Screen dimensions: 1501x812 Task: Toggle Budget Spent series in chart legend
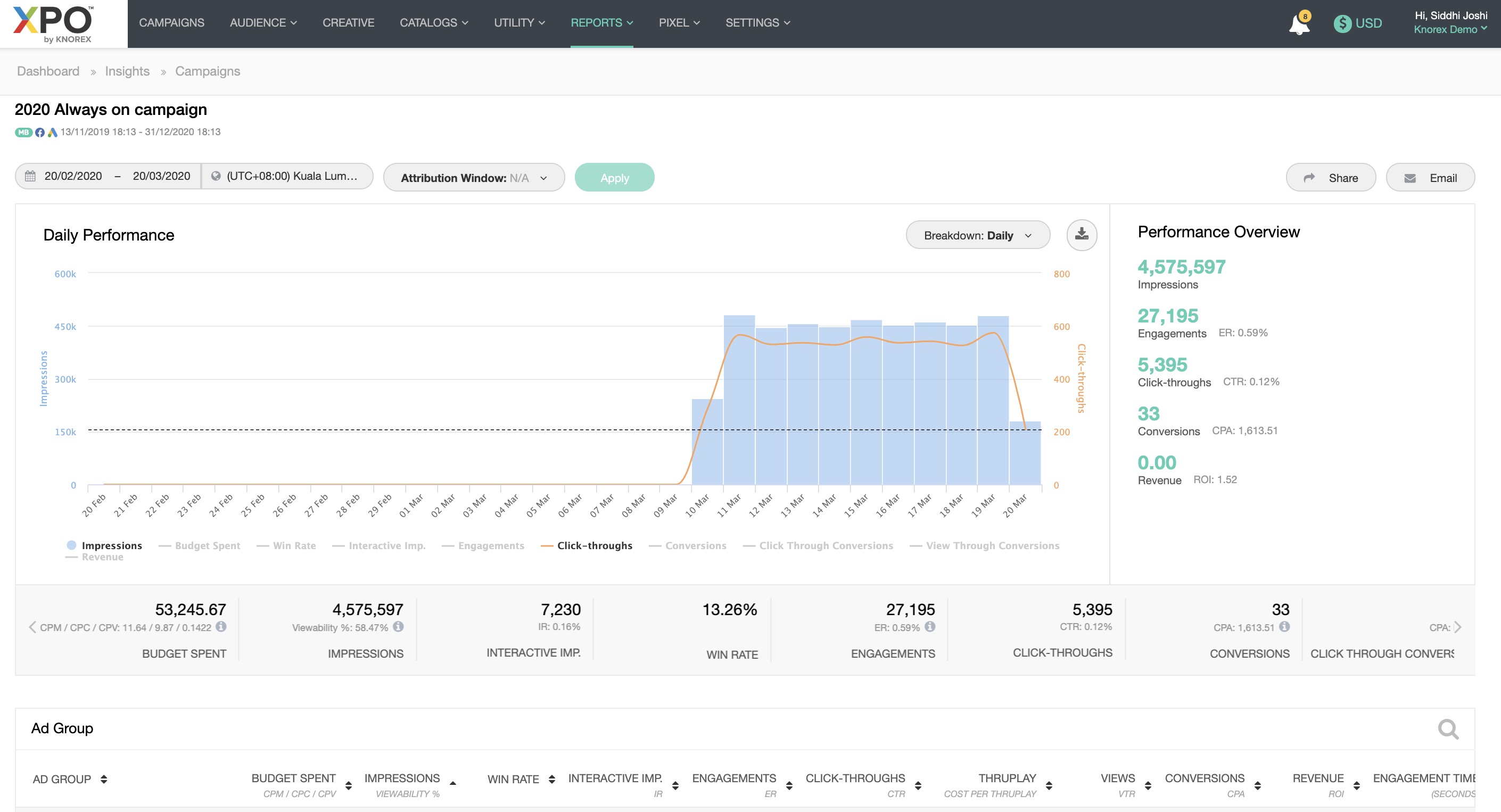point(207,545)
